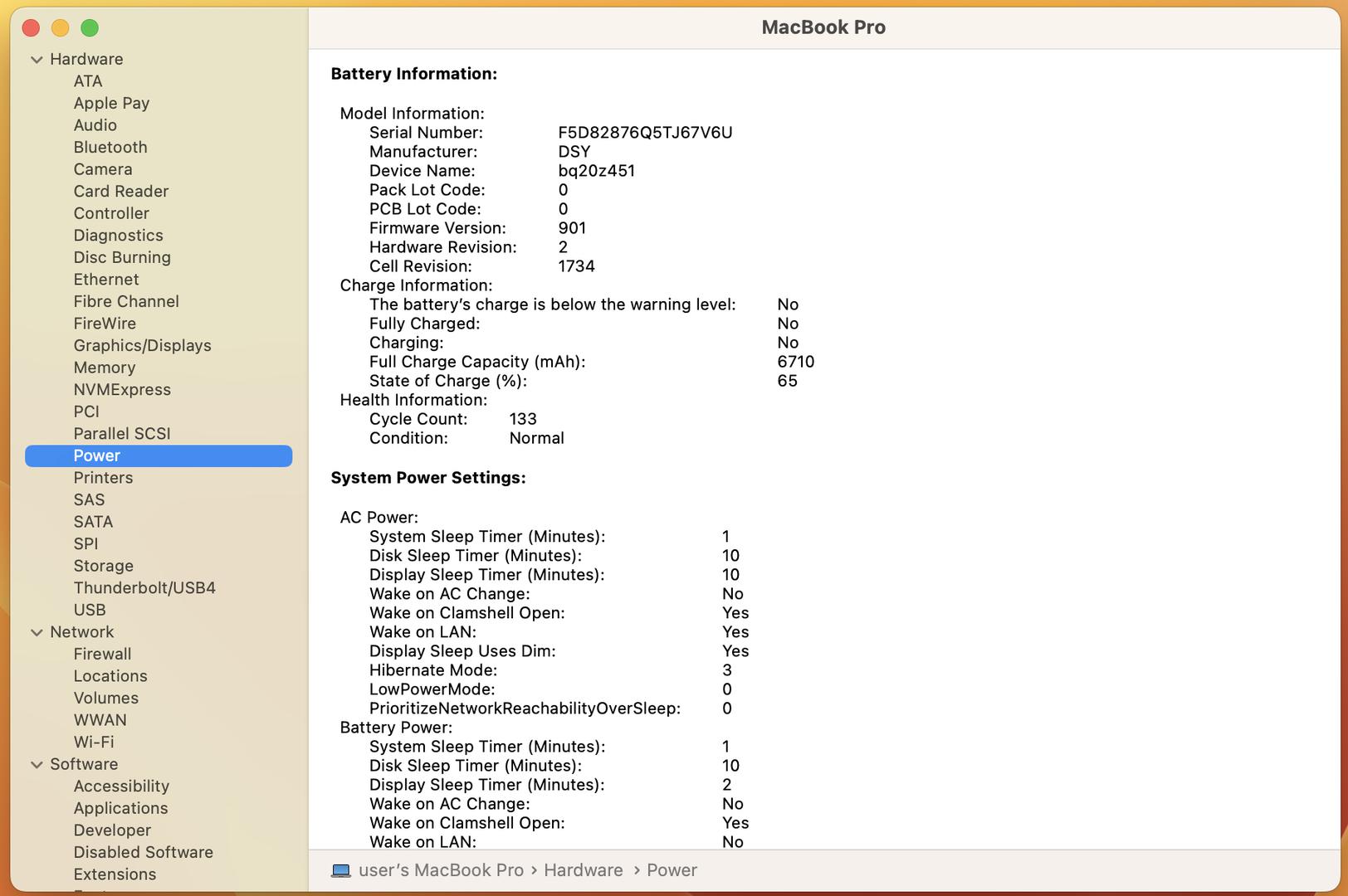
Task: Click the green full screen window button
Action: [x=90, y=28]
